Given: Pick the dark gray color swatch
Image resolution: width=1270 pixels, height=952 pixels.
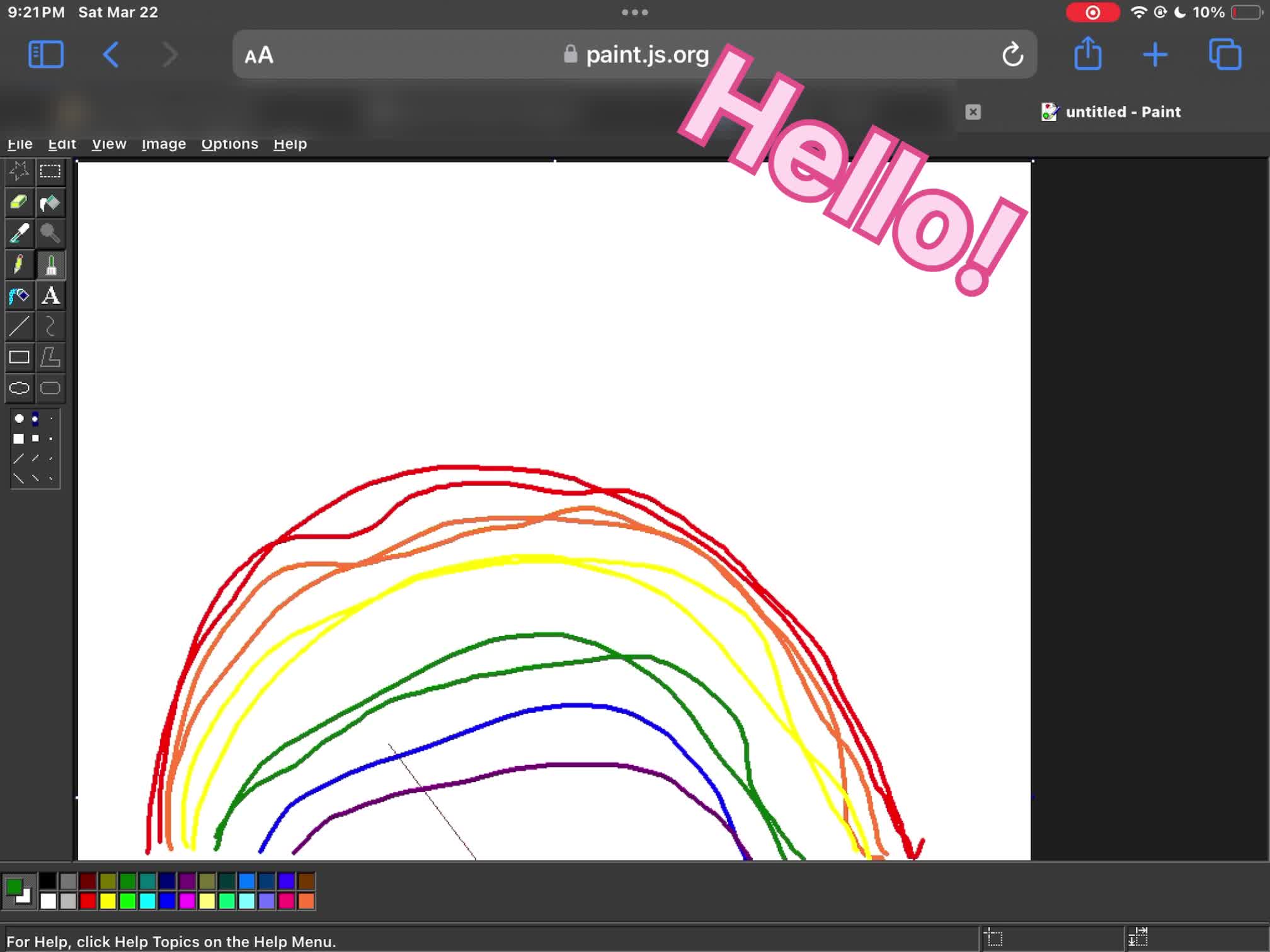Looking at the screenshot, I should (x=68, y=881).
